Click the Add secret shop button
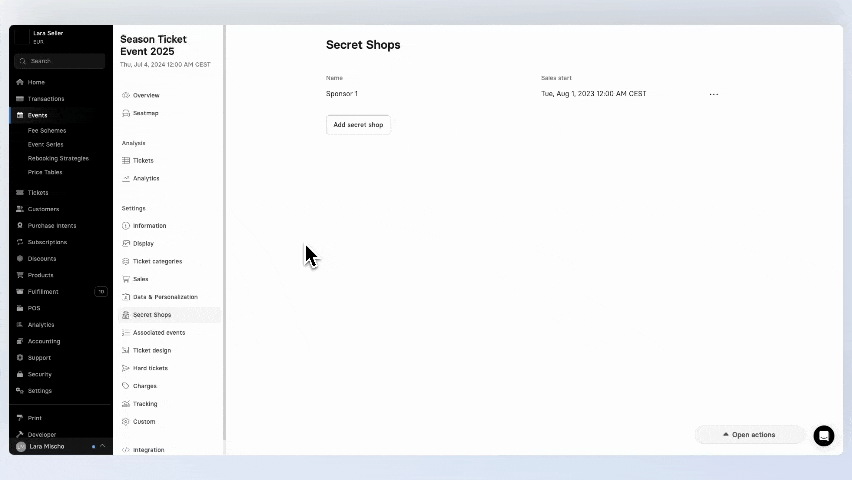This screenshot has height=480, width=852. (x=358, y=125)
